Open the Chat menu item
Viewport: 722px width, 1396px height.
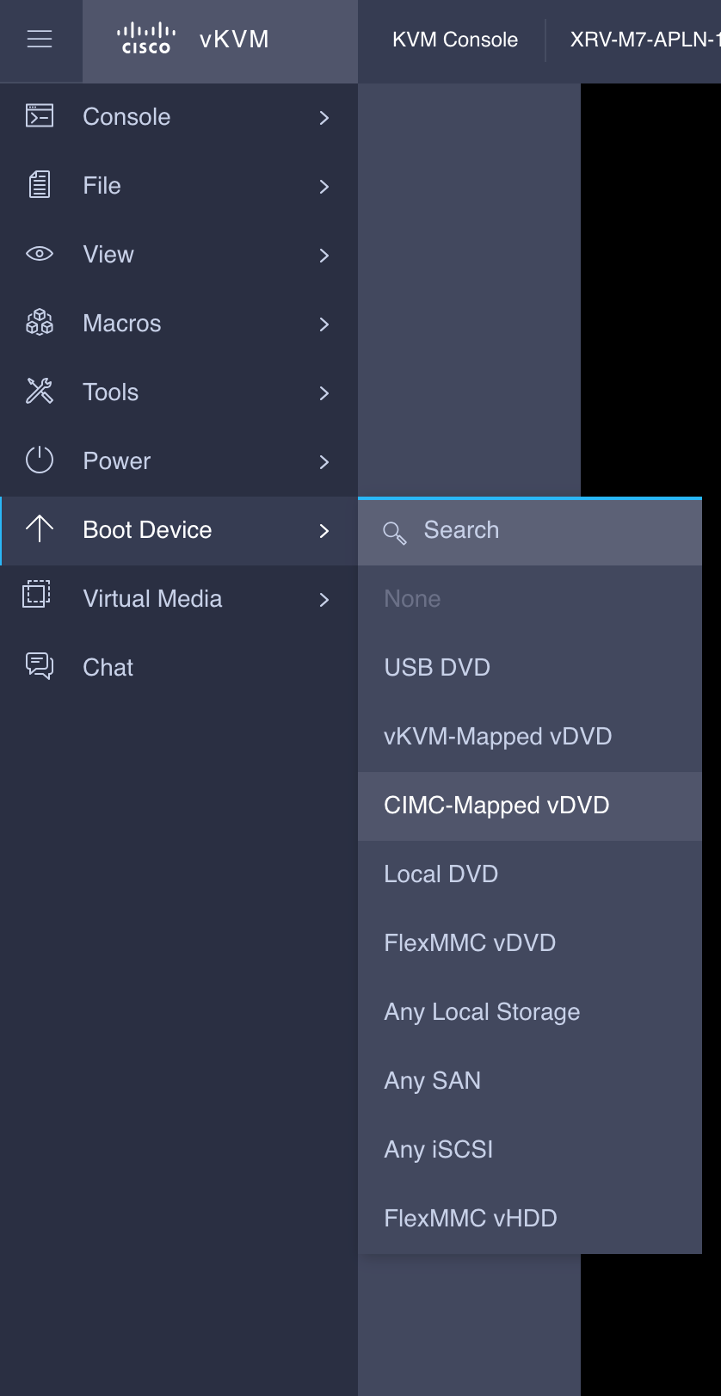click(x=179, y=668)
